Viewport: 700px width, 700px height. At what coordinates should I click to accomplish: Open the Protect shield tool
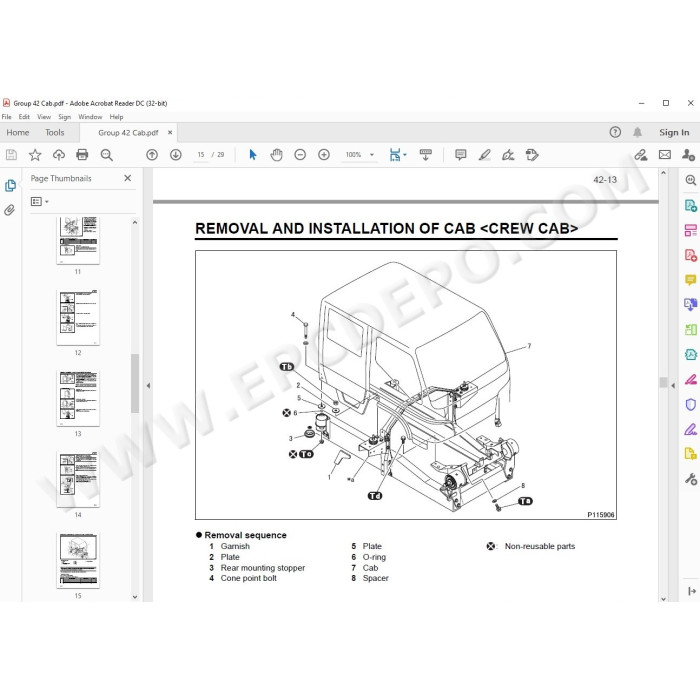[x=691, y=404]
